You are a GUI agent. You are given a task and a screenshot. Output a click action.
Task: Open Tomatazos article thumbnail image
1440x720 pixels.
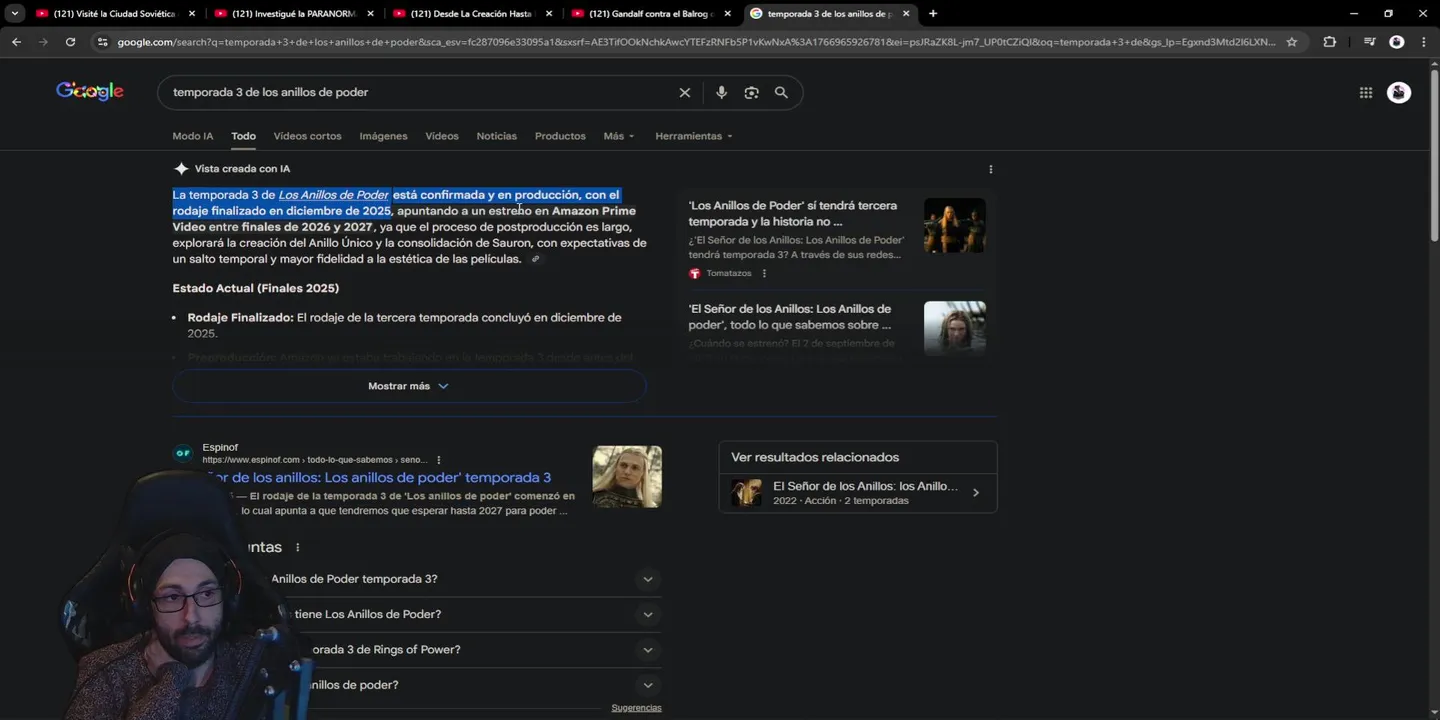(954, 225)
